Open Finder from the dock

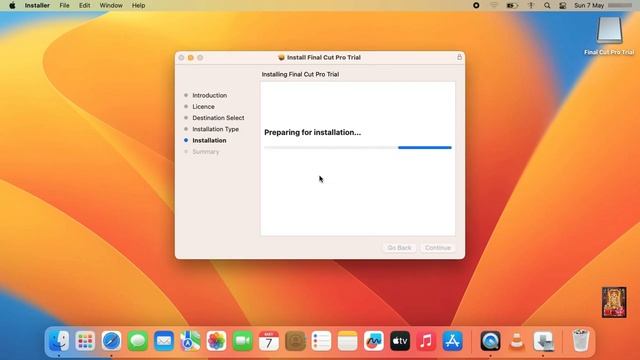pyautogui.click(x=59, y=341)
